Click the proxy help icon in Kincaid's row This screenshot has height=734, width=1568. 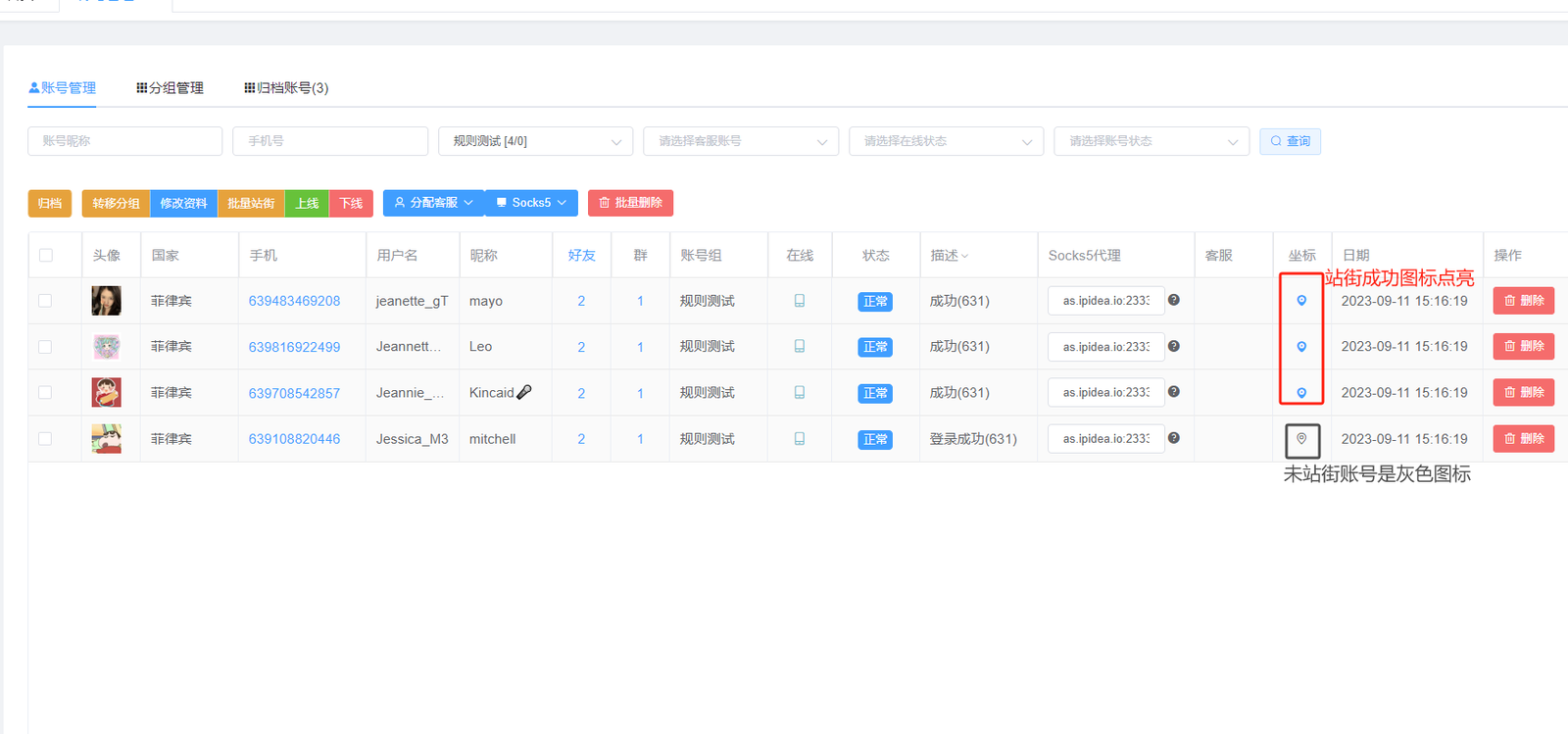(1174, 392)
